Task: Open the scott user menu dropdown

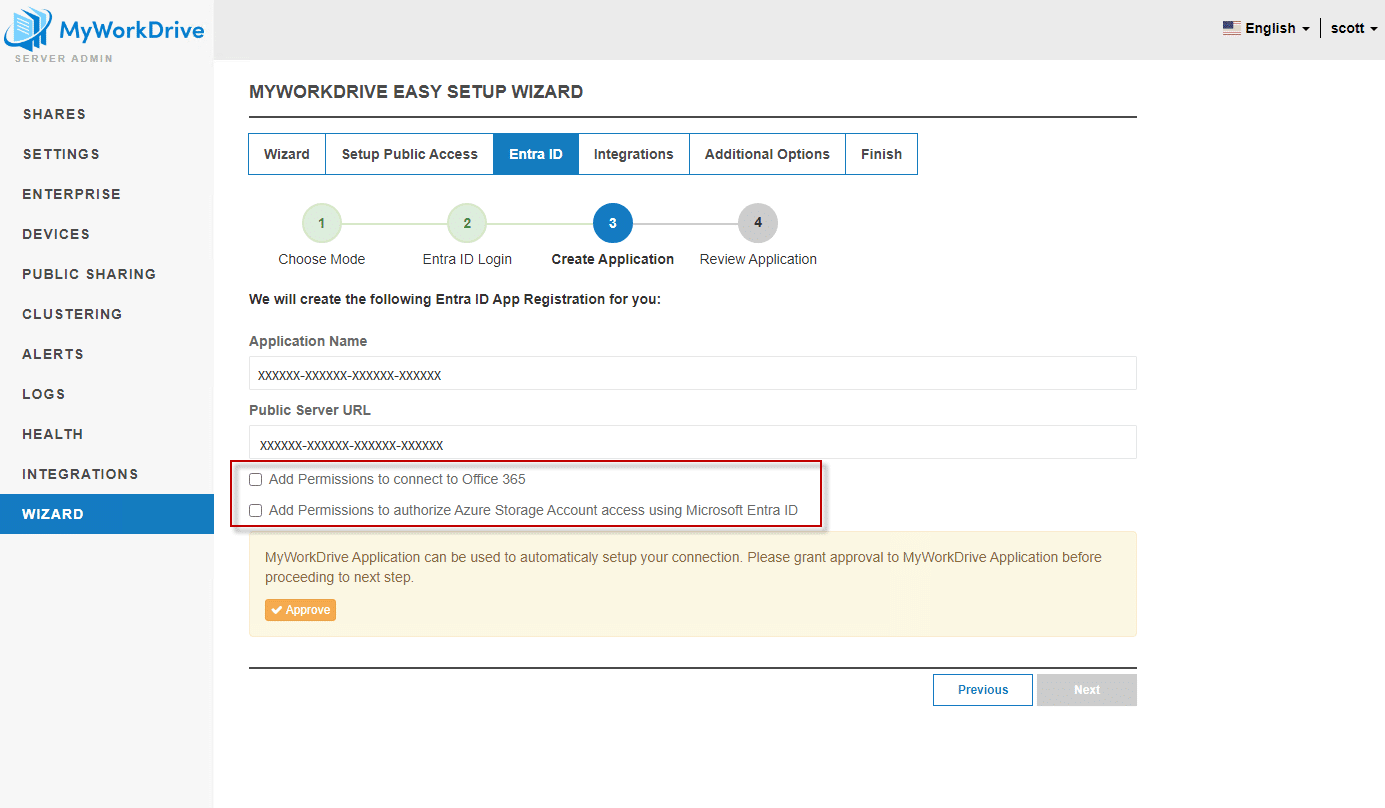Action: tap(1353, 28)
